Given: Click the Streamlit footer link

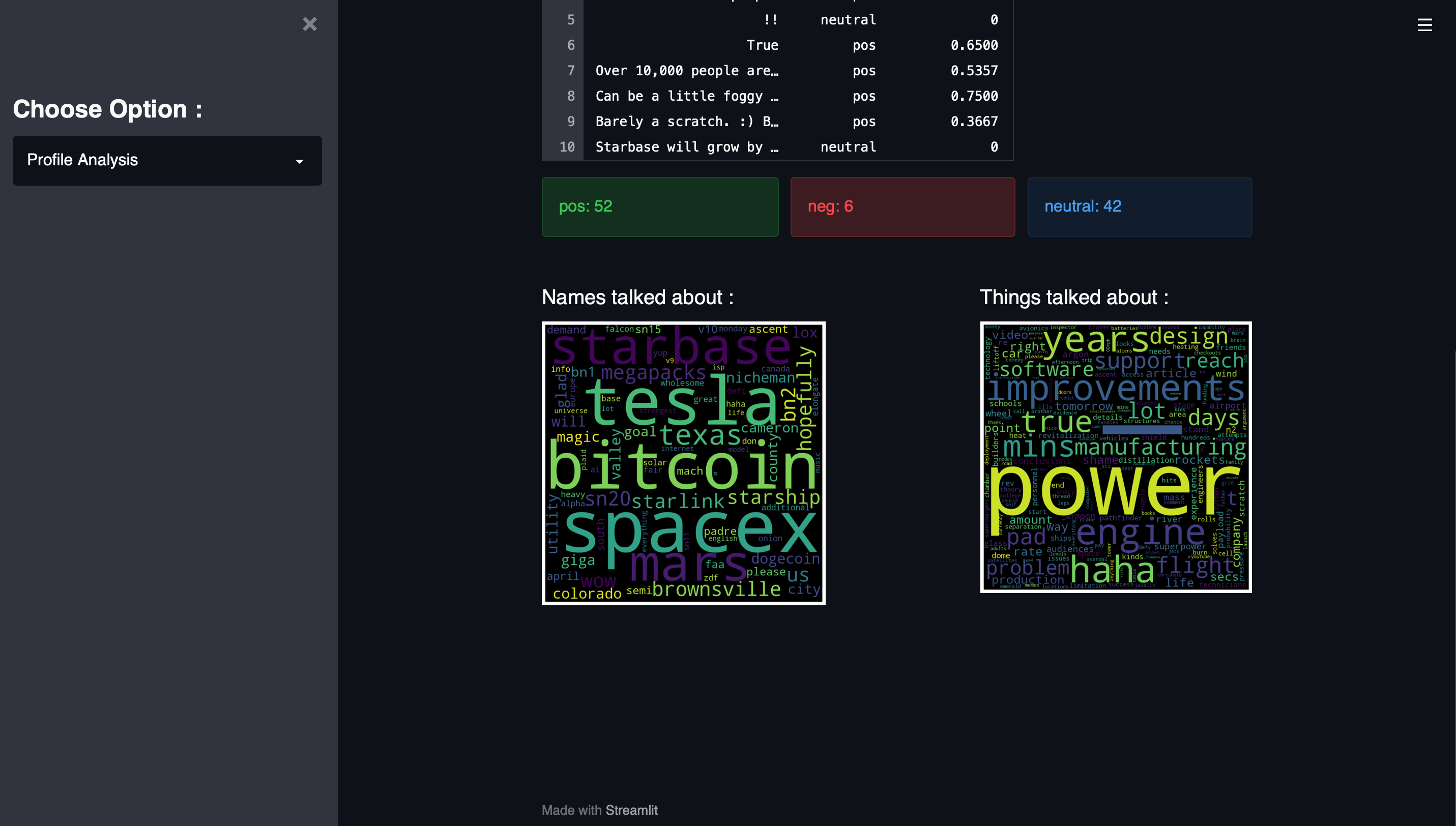Looking at the screenshot, I should point(631,810).
